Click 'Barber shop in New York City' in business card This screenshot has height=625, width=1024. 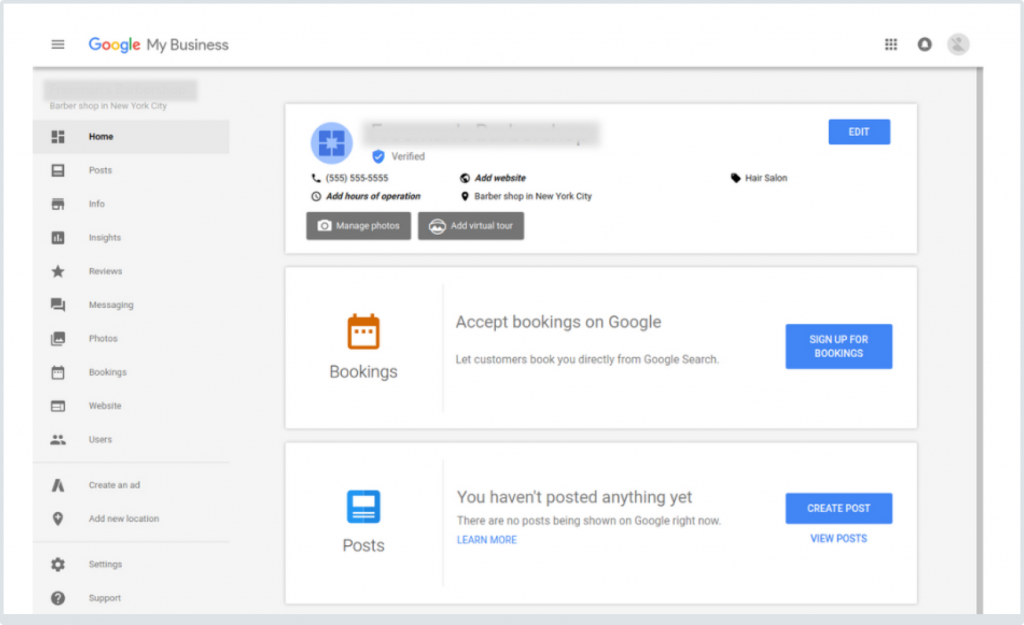tap(533, 196)
